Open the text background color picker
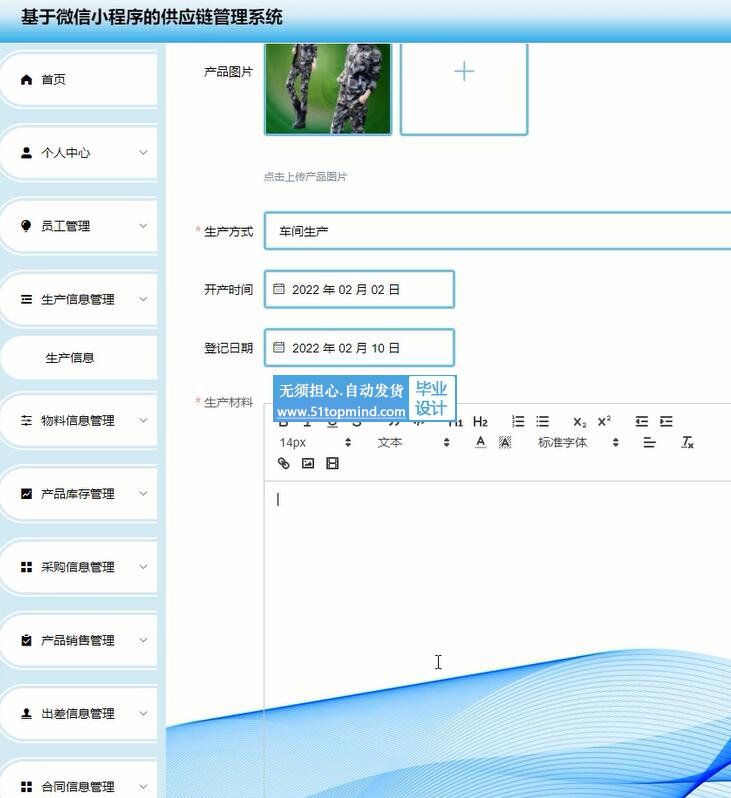 point(504,442)
